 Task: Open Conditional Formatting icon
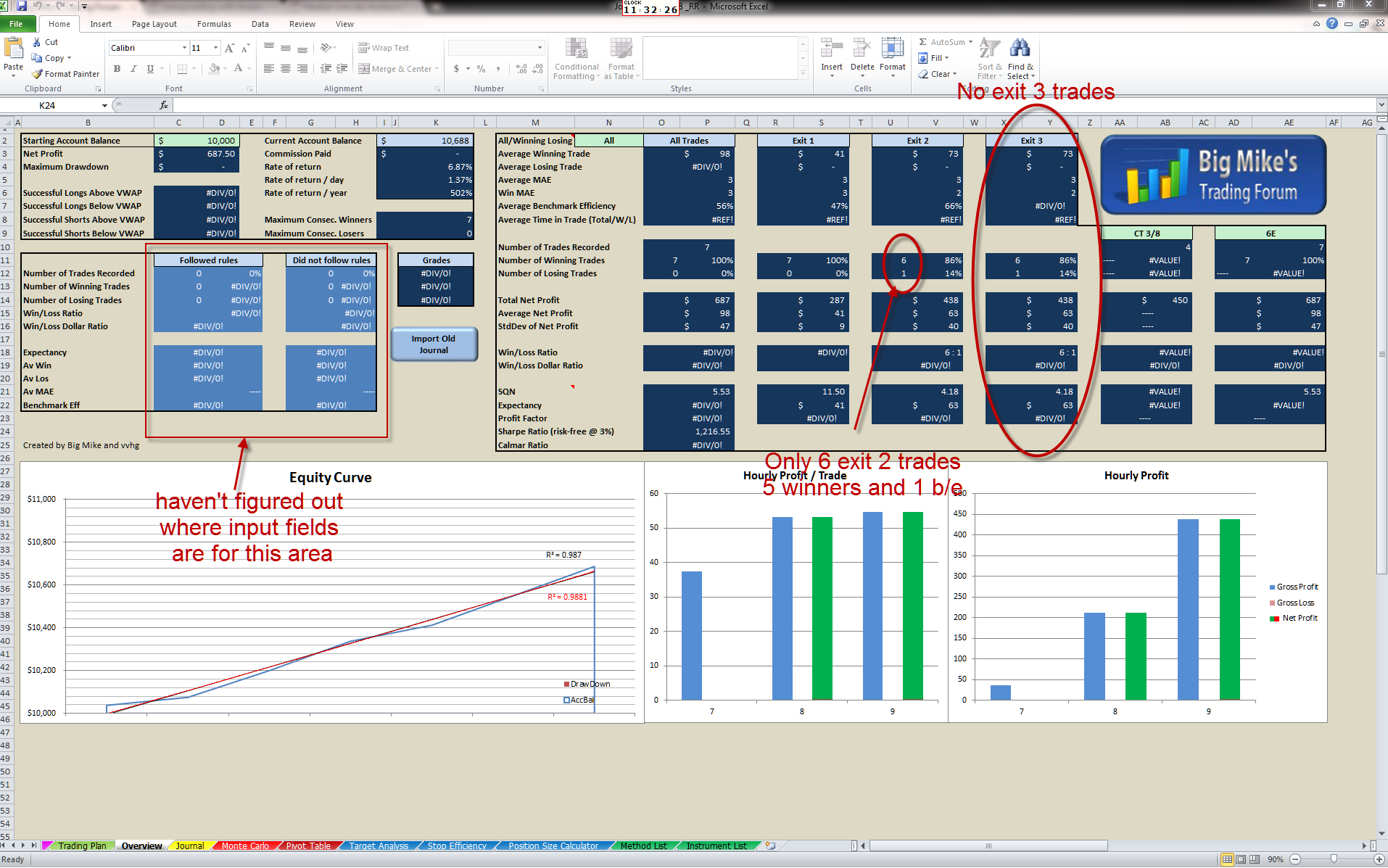pos(577,49)
